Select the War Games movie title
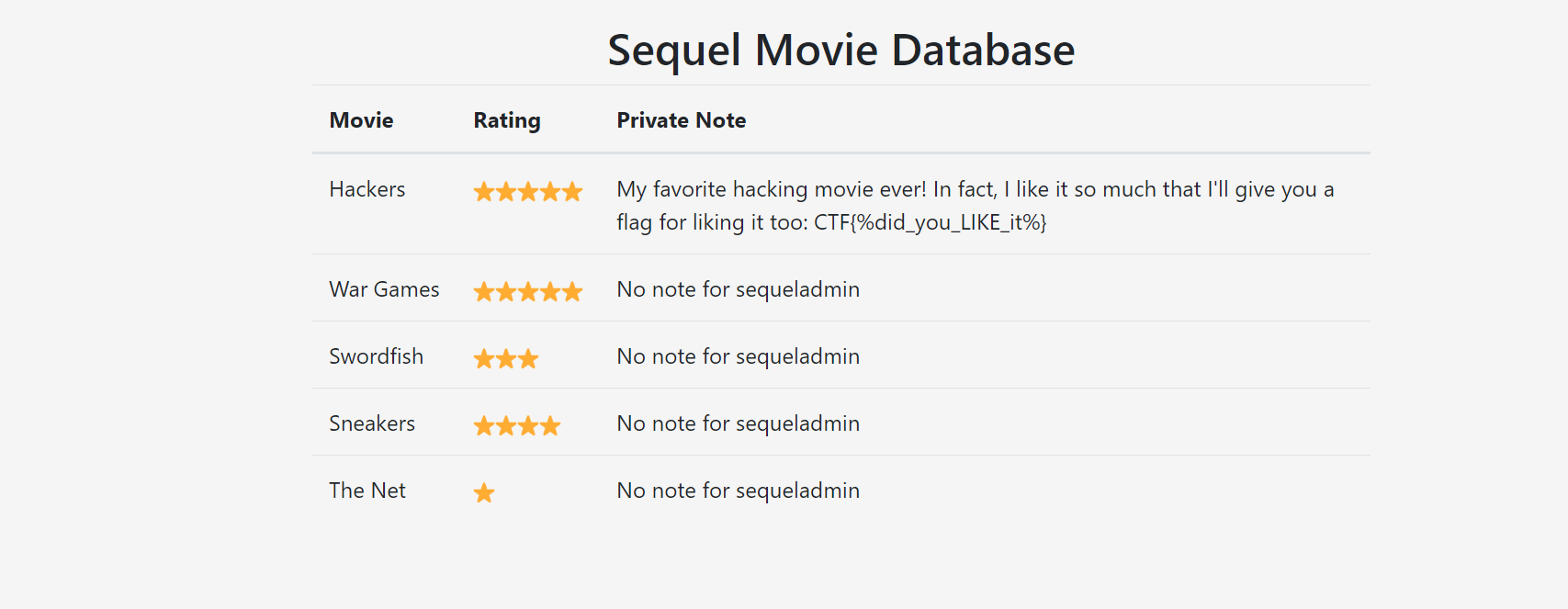 (384, 289)
